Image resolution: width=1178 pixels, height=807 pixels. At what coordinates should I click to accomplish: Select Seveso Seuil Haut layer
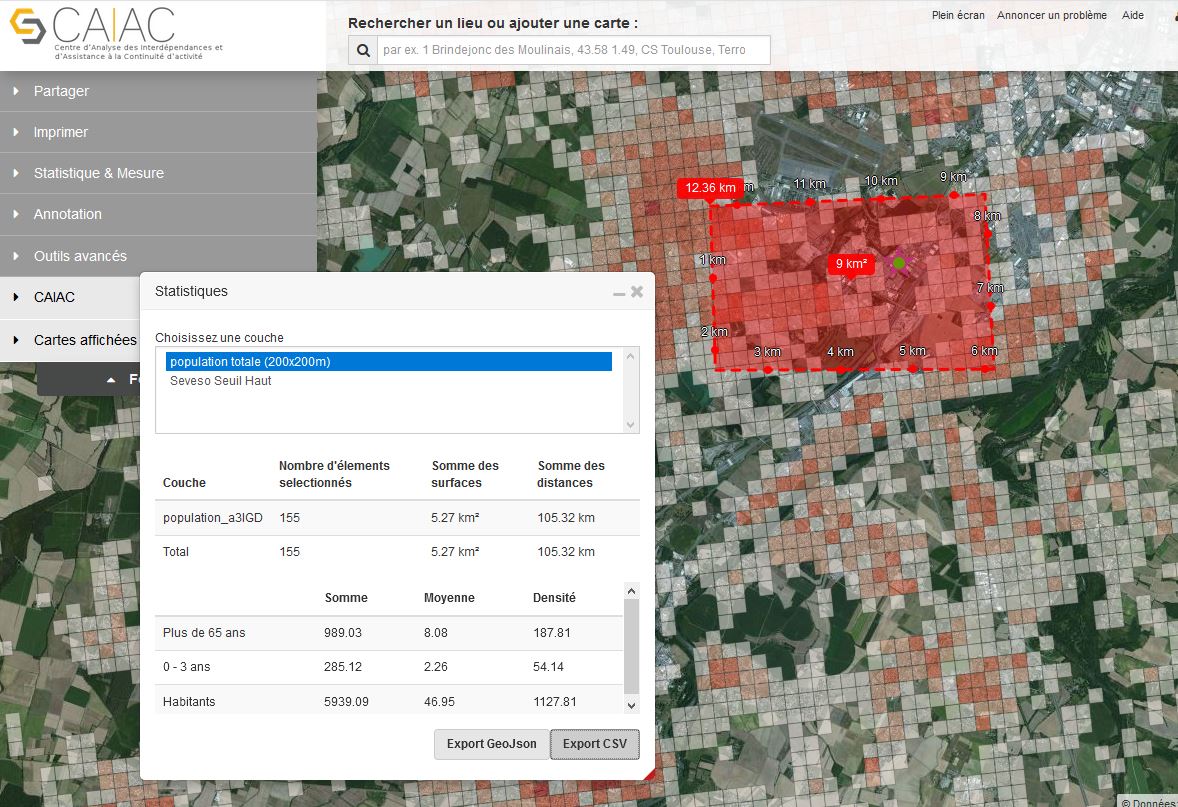pyautogui.click(x=388, y=381)
